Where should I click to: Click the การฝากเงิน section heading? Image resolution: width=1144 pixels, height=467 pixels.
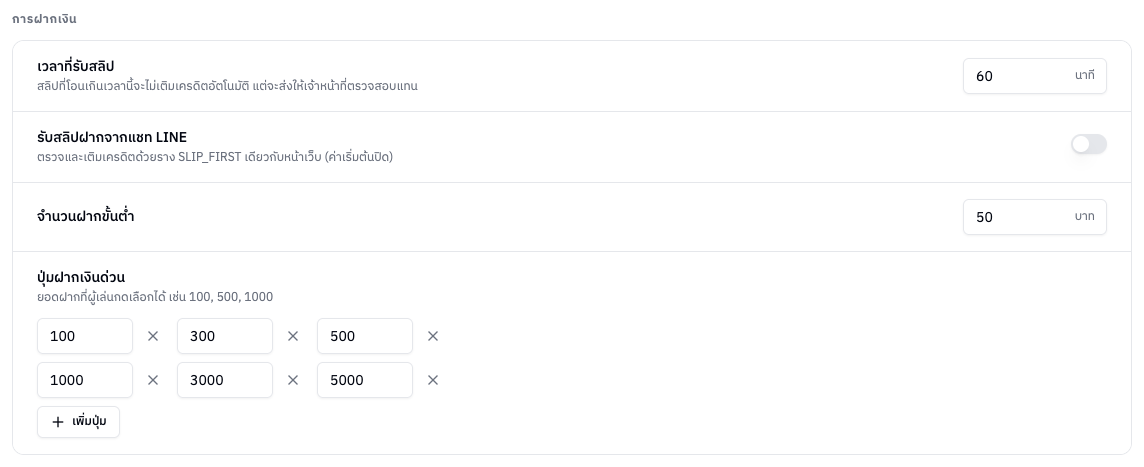click(x=44, y=19)
